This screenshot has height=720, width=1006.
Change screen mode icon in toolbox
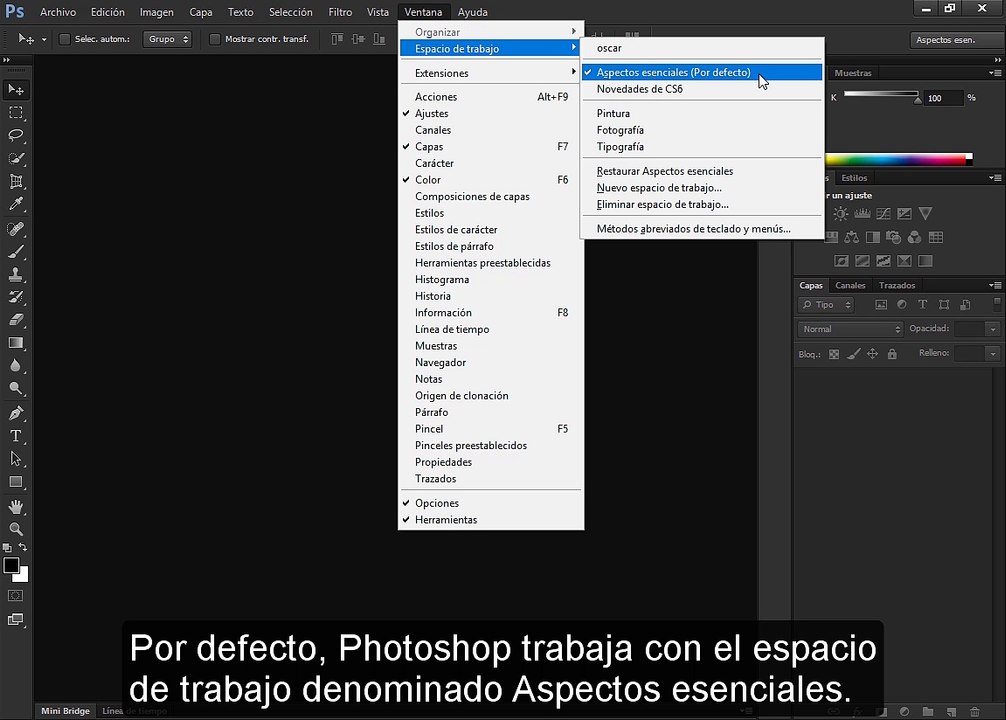pyautogui.click(x=15, y=619)
